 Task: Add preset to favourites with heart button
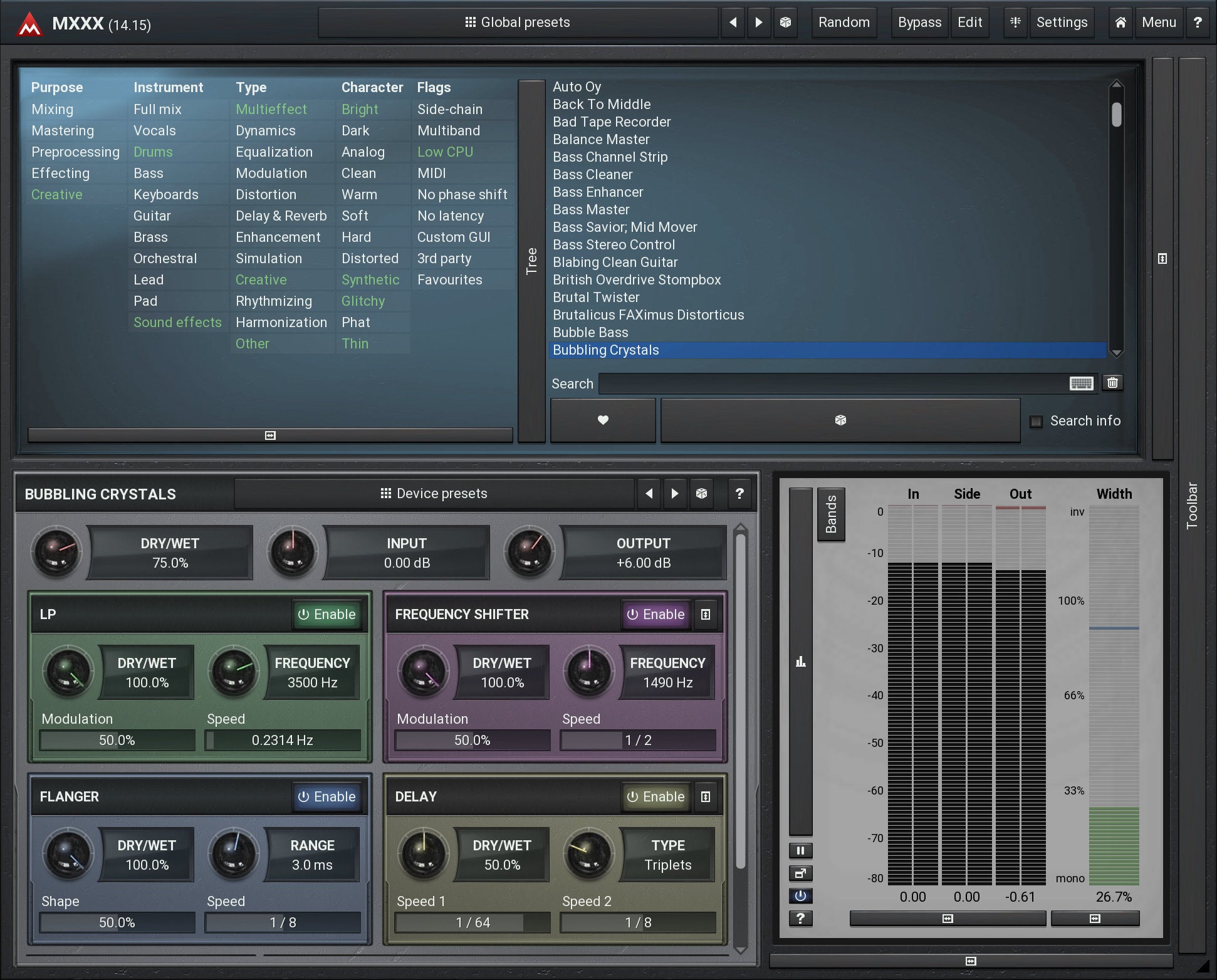pyautogui.click(x=603, y=420)
